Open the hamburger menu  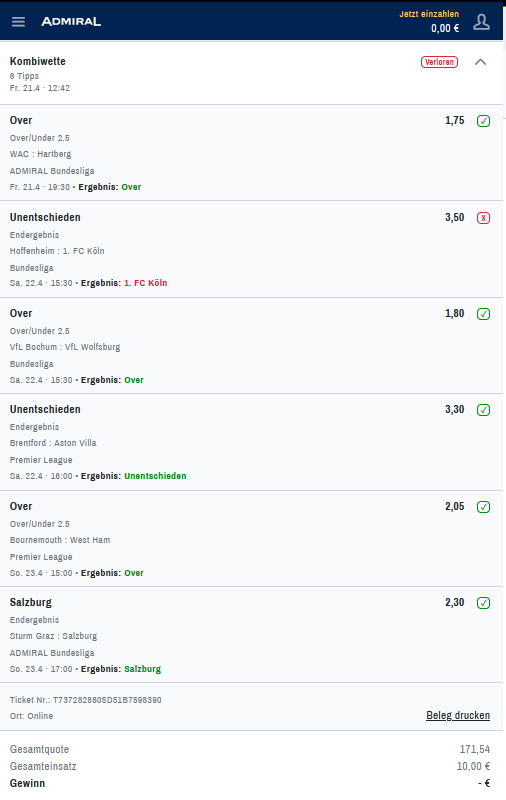18,21
